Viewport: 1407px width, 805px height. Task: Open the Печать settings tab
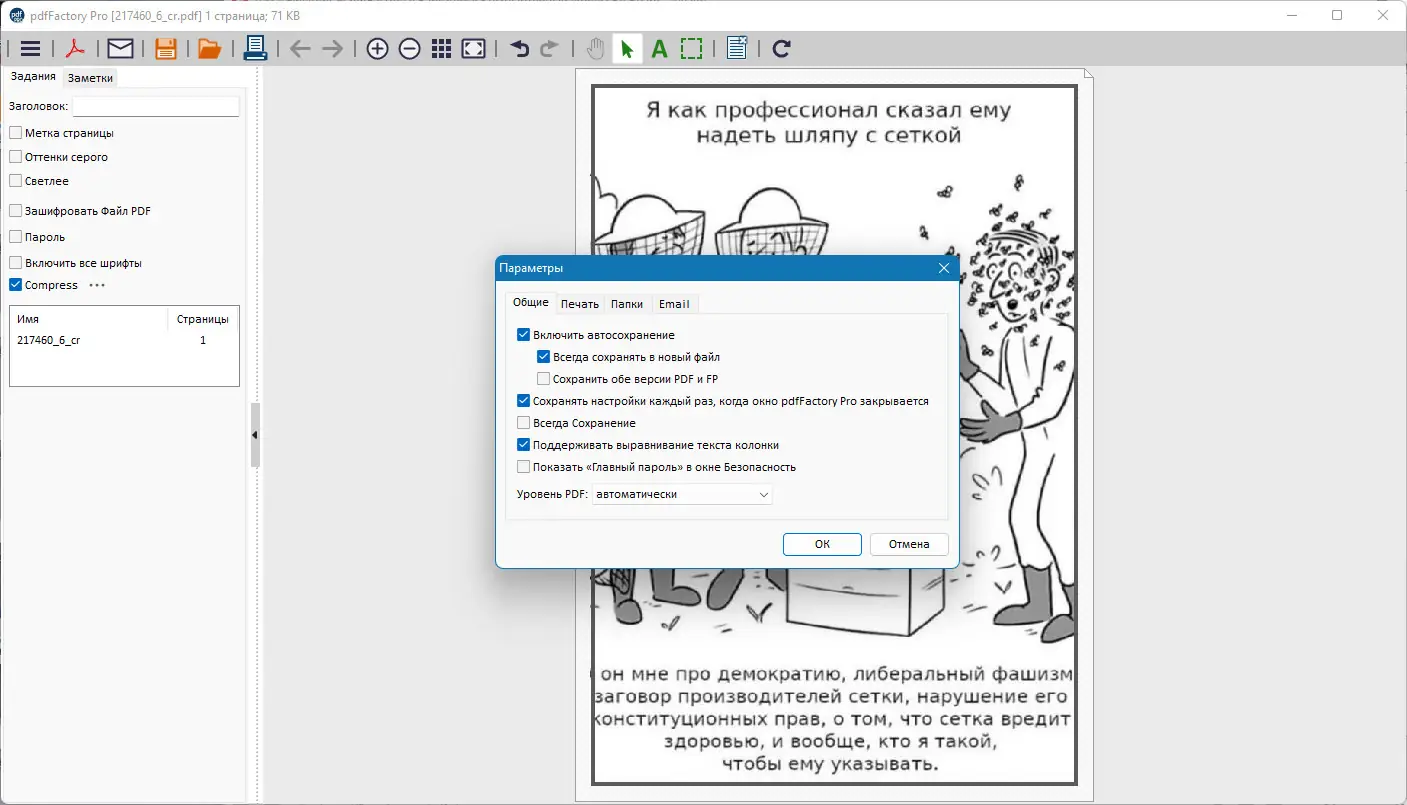580,304
